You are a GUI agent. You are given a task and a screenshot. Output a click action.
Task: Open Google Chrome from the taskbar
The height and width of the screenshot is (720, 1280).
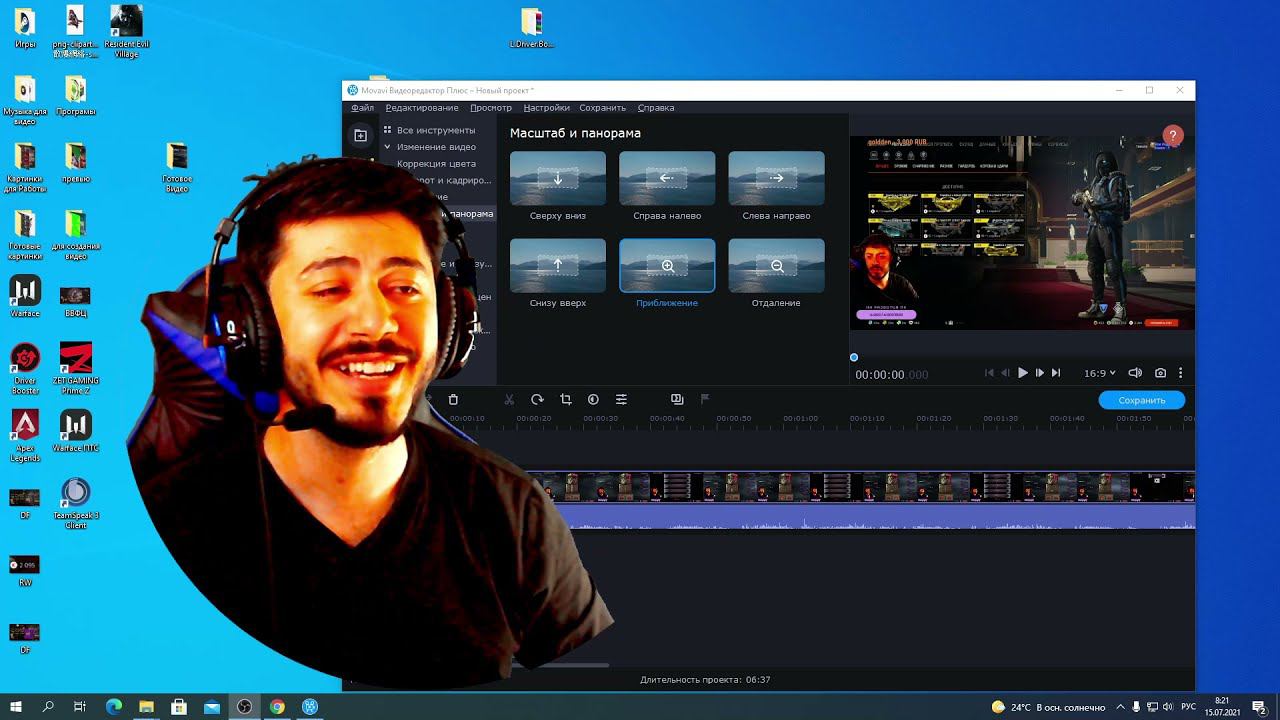[277, 707]
